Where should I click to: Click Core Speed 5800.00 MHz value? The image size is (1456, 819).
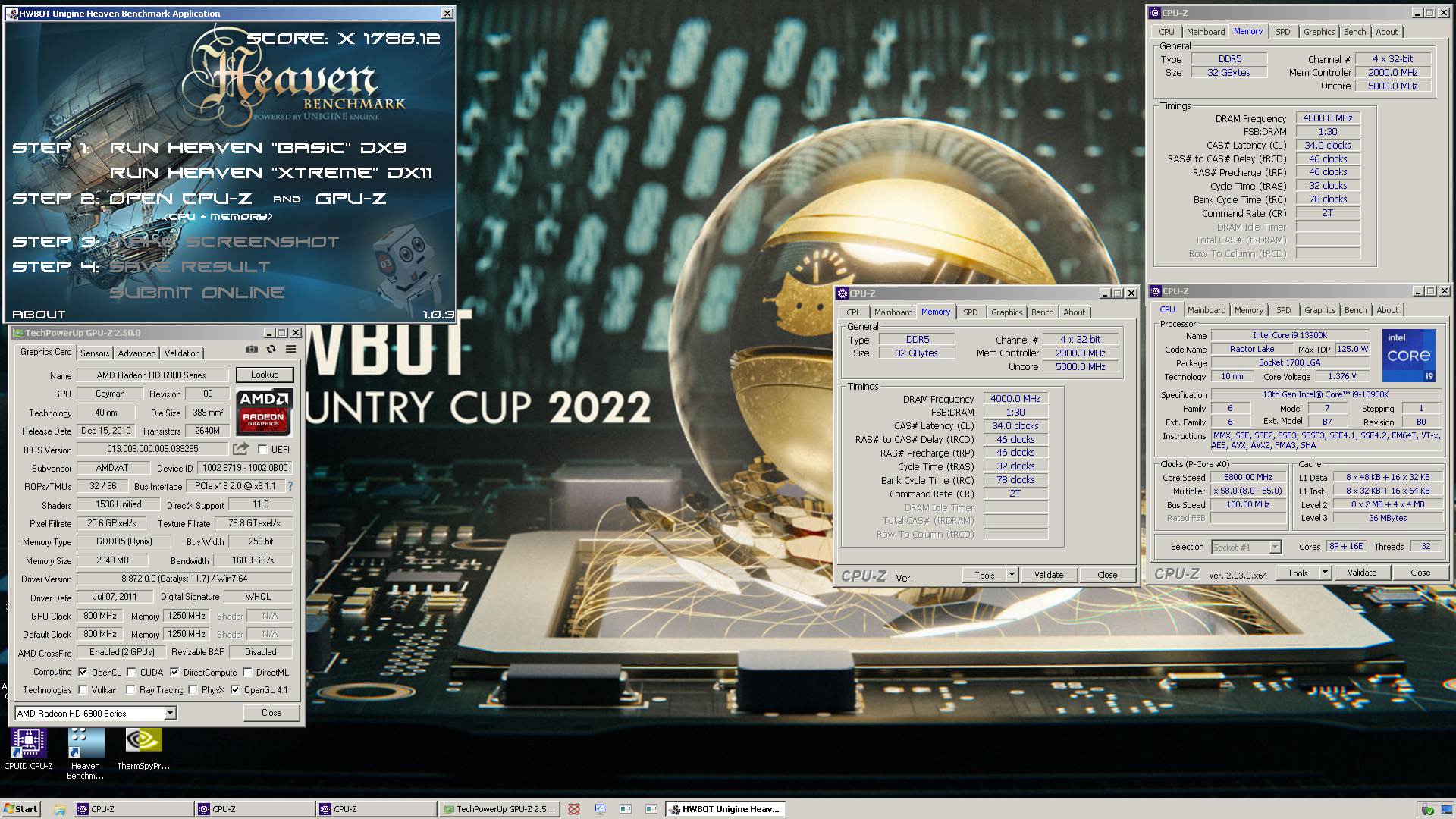click(1248, 477)
